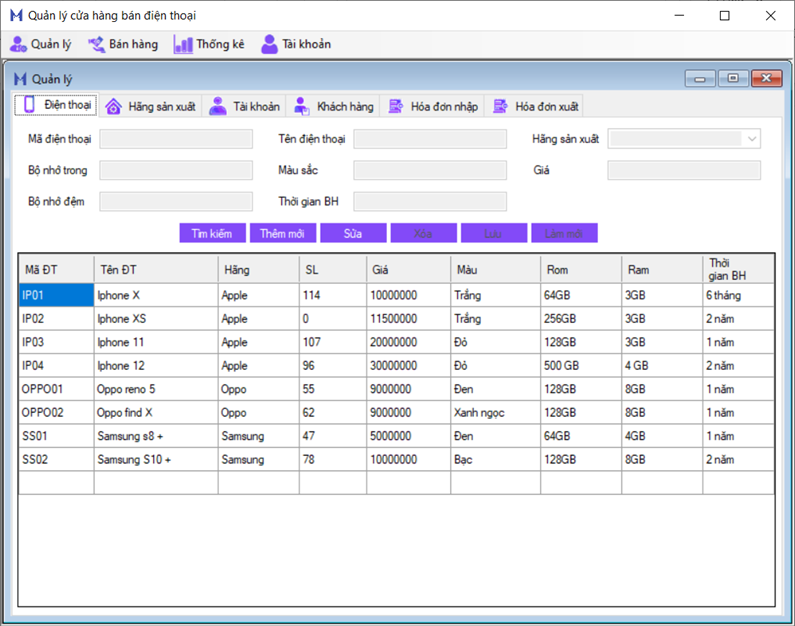795x626 pixels.
Task: Click the Khách hàng tab icon
Action: click(x=302, y=106)
